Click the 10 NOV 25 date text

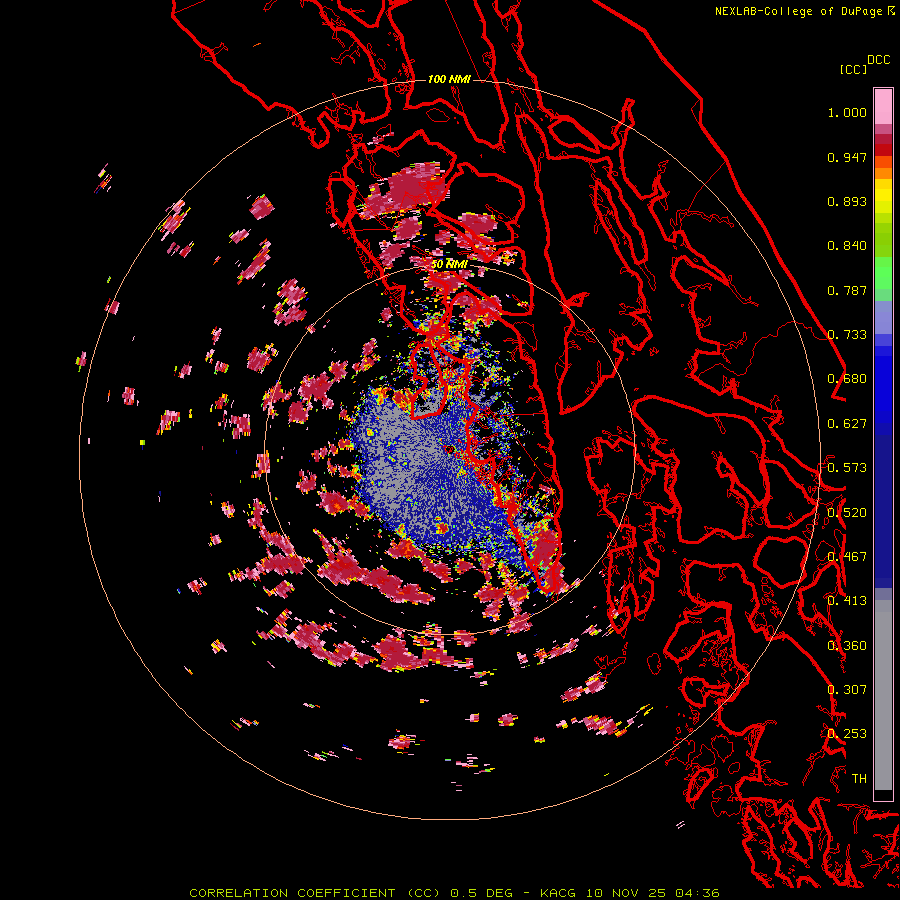tap(626, 893)
